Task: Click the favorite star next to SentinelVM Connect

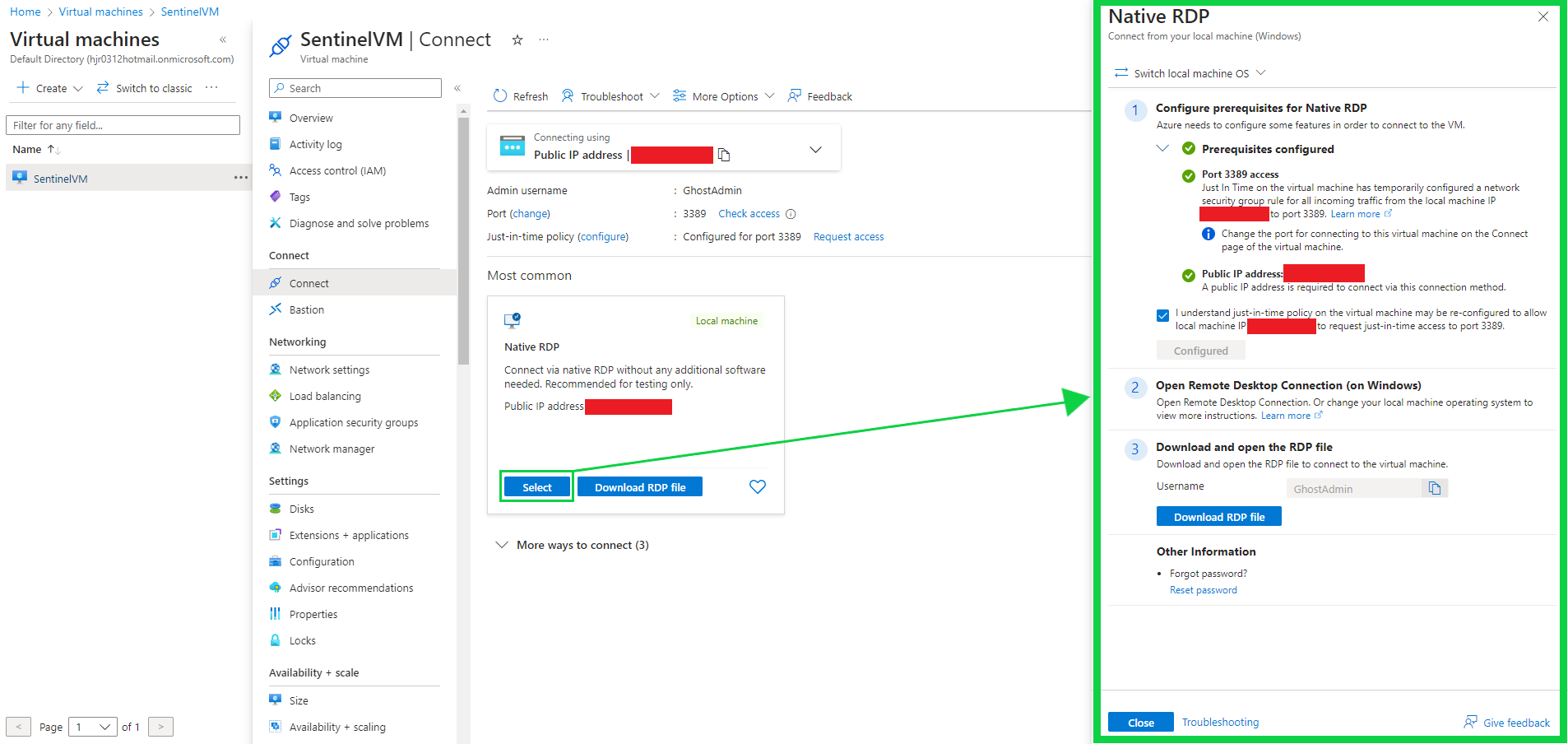Action: click(x=517, y=40)
